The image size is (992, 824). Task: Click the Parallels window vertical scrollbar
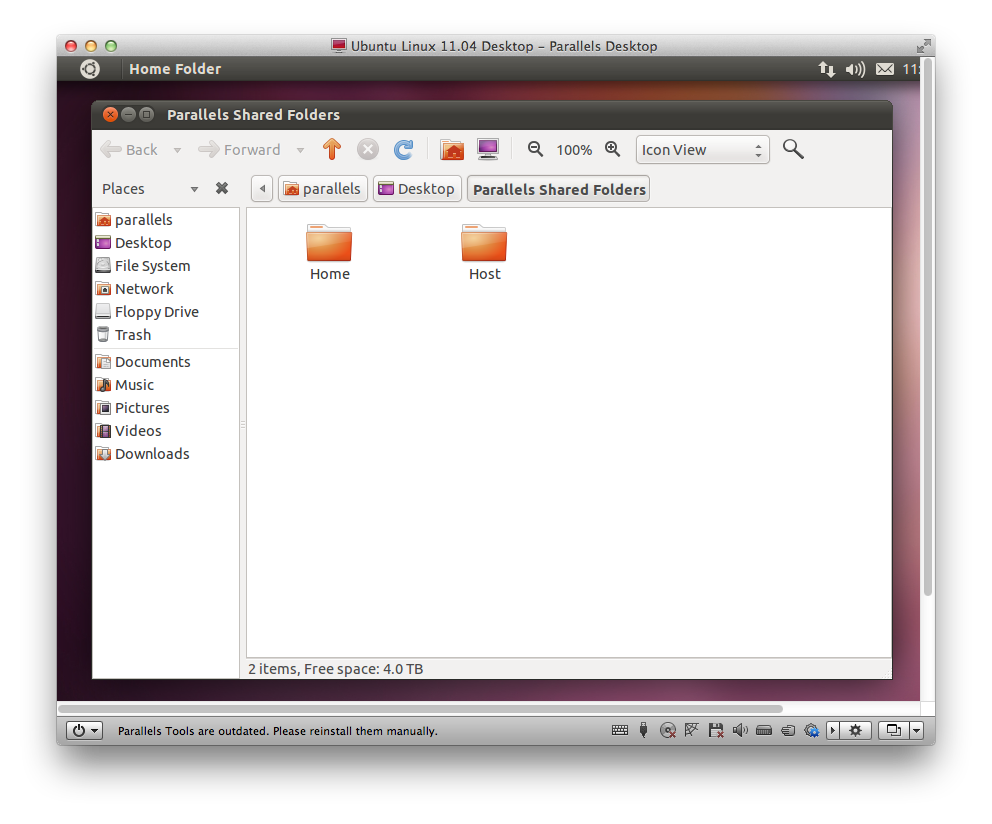(927, 327)
